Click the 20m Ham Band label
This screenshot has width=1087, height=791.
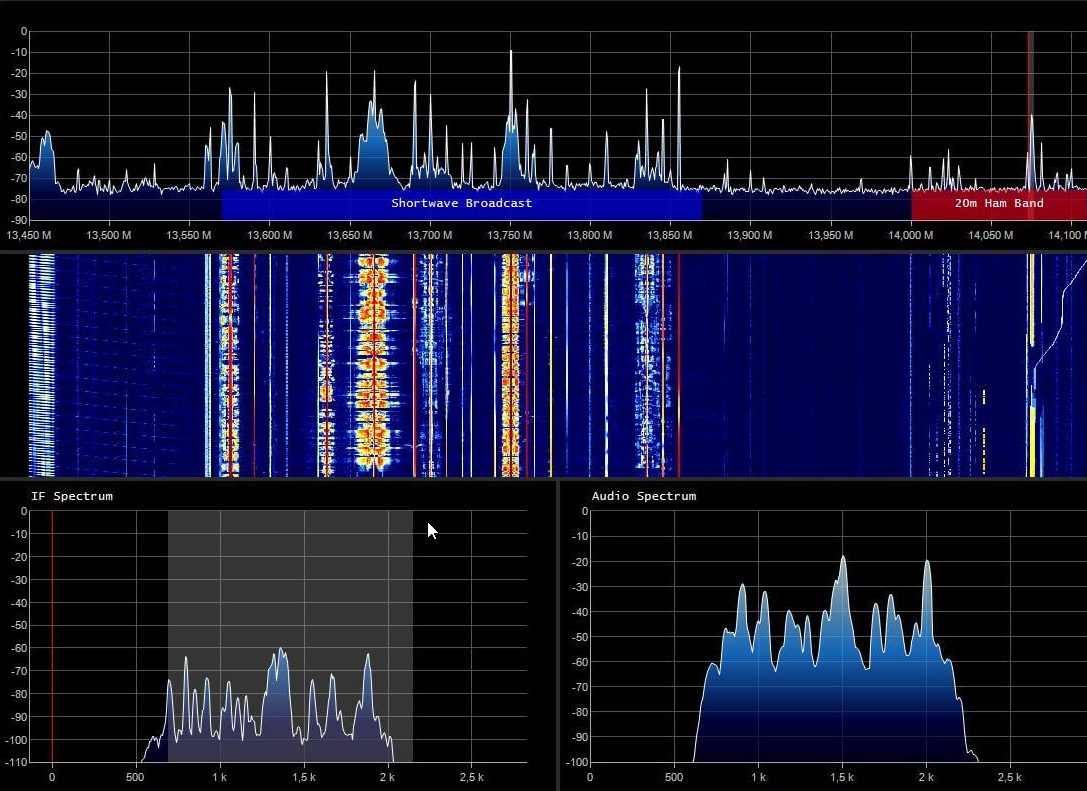(998, 203)
